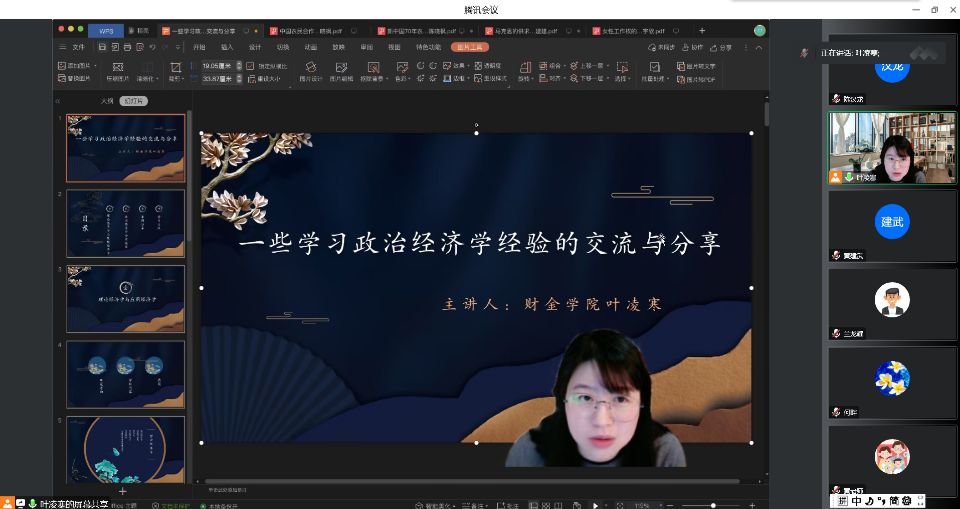The width and height of the screenshot is (960, 509).
Task: Open the 审阅 ribbon tab
Action: pos(367,47)
